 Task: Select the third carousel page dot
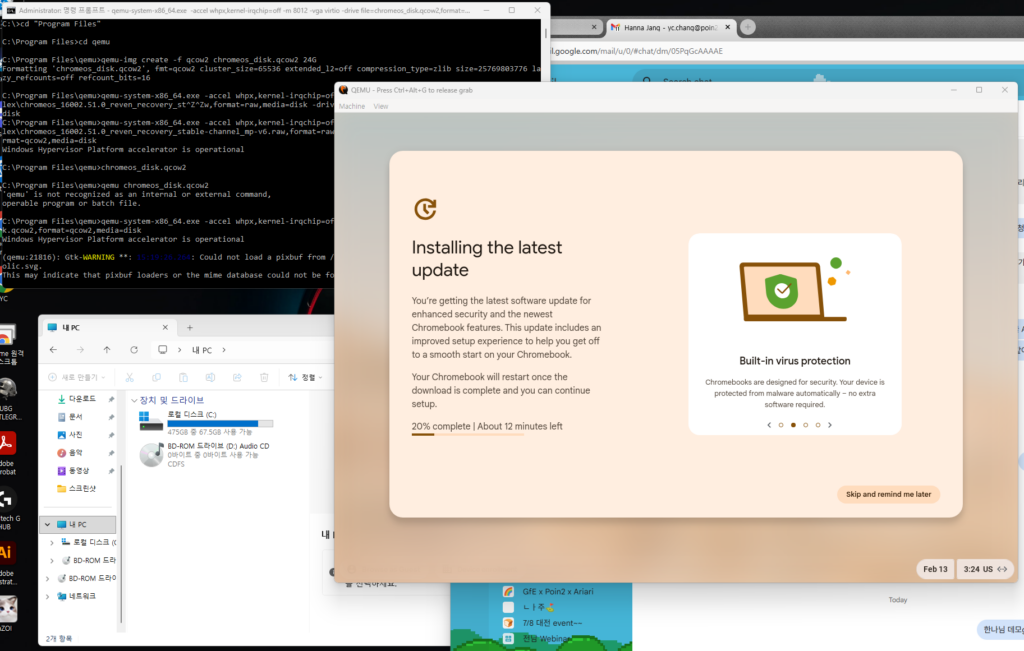click(806, 425)
